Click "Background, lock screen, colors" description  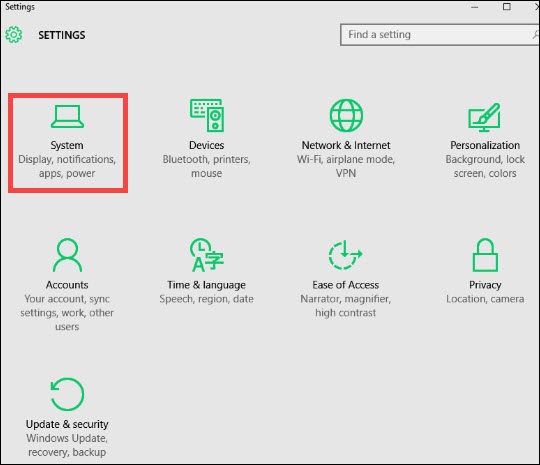tap(485, 166)
